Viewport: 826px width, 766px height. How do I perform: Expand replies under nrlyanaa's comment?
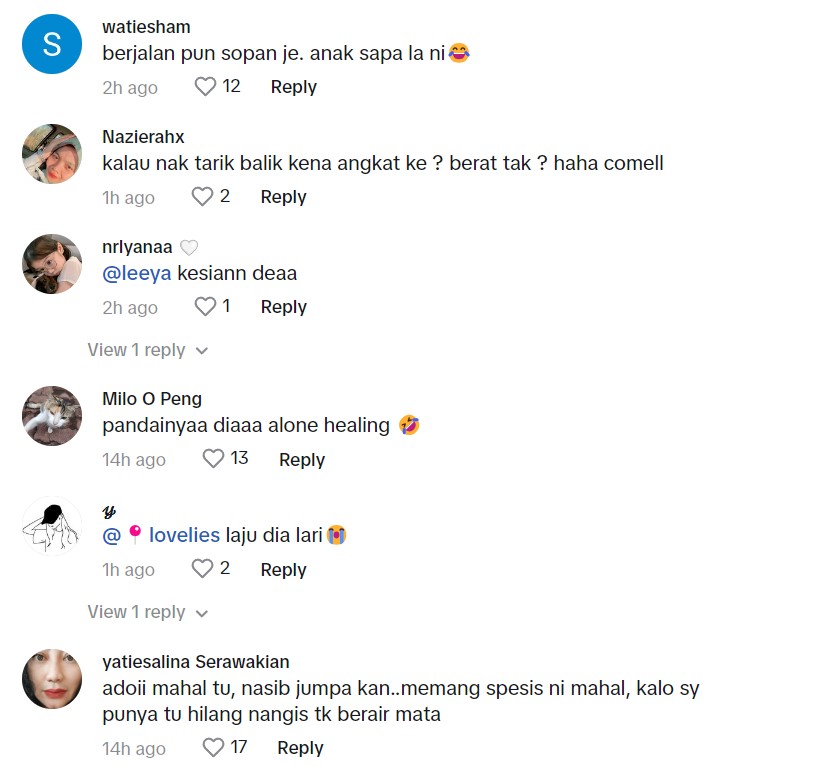click(x=147, y=350)
